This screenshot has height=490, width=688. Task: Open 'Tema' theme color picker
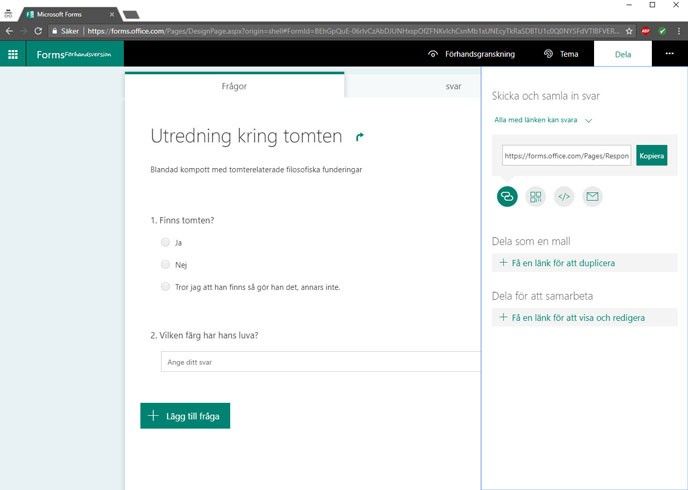click(560, 54)
